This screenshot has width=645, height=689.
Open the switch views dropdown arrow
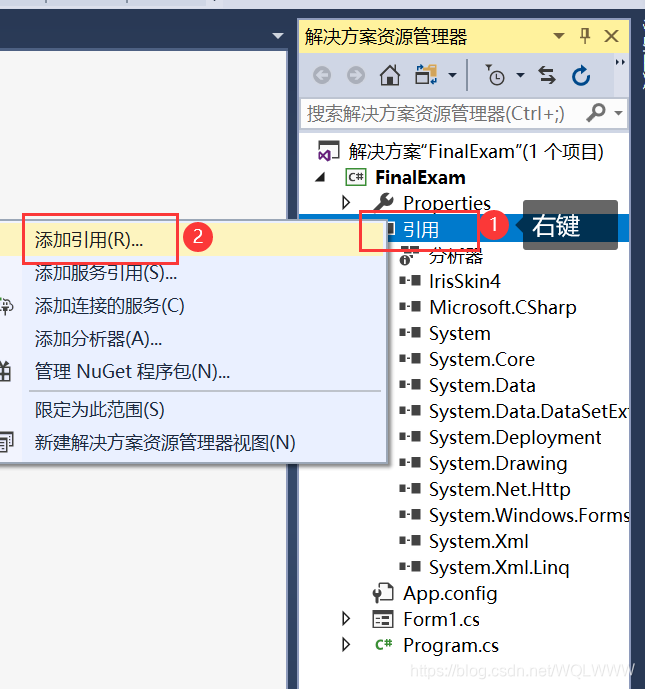coord(452,75)
